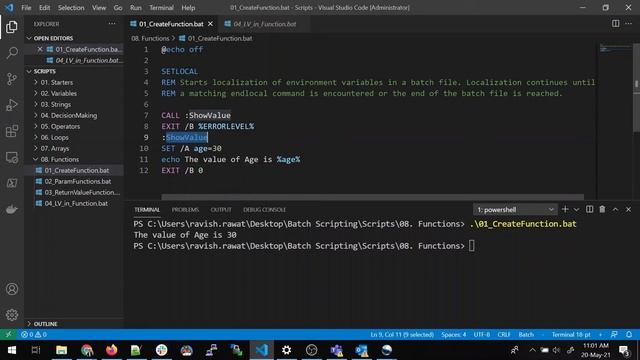Viewport: 640px width, 360px height.
Task: Open the Docker view in activity bar
Action: [12, 209]
